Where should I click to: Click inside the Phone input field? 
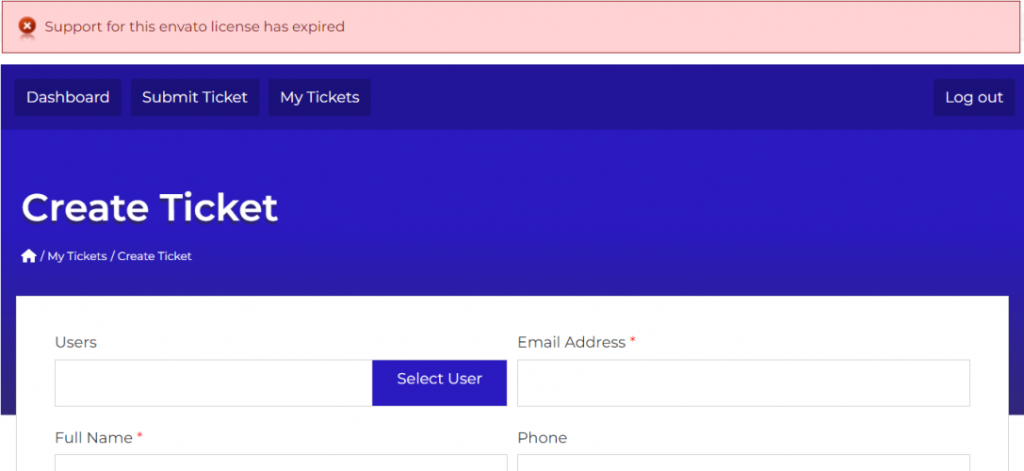click(x=743, y=463)
